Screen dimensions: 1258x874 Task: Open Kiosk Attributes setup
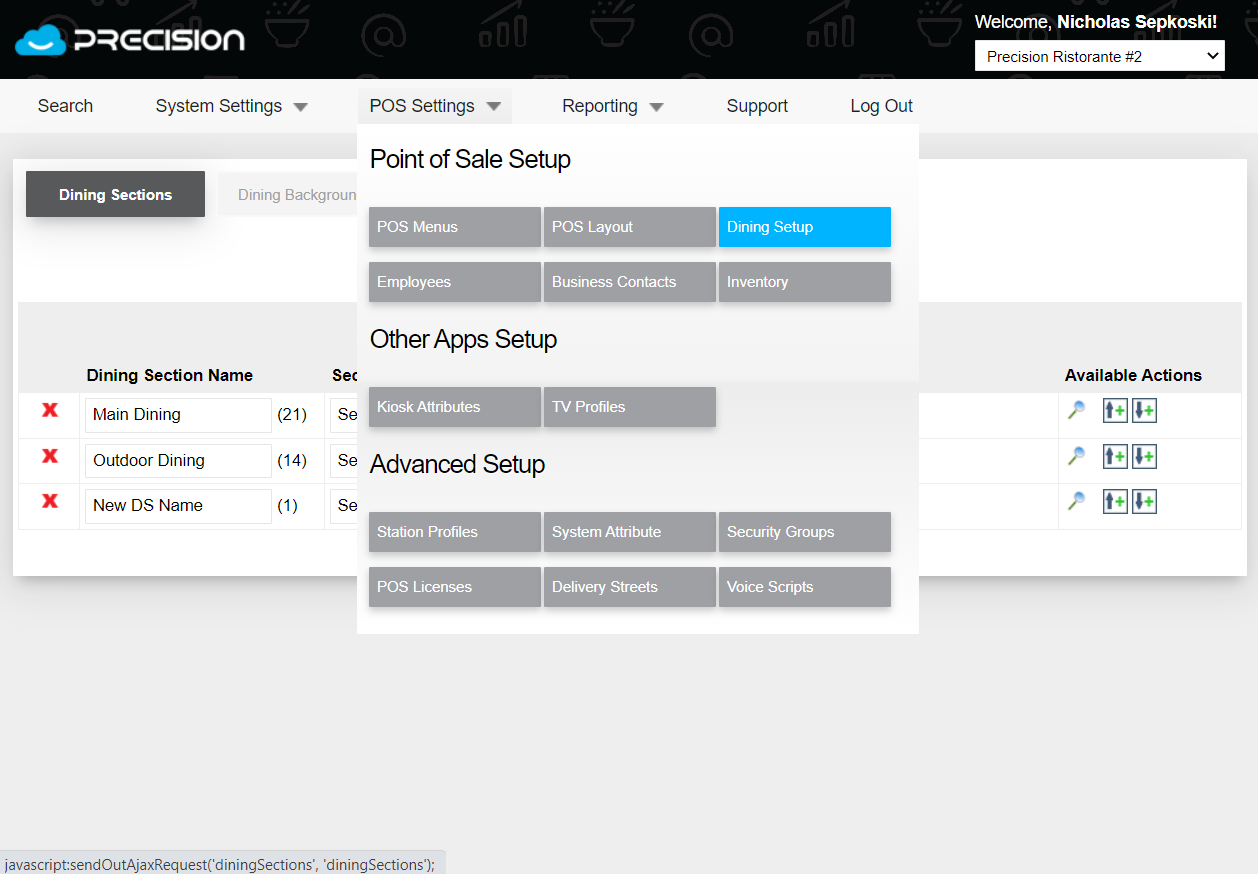(x=455, y=407)
